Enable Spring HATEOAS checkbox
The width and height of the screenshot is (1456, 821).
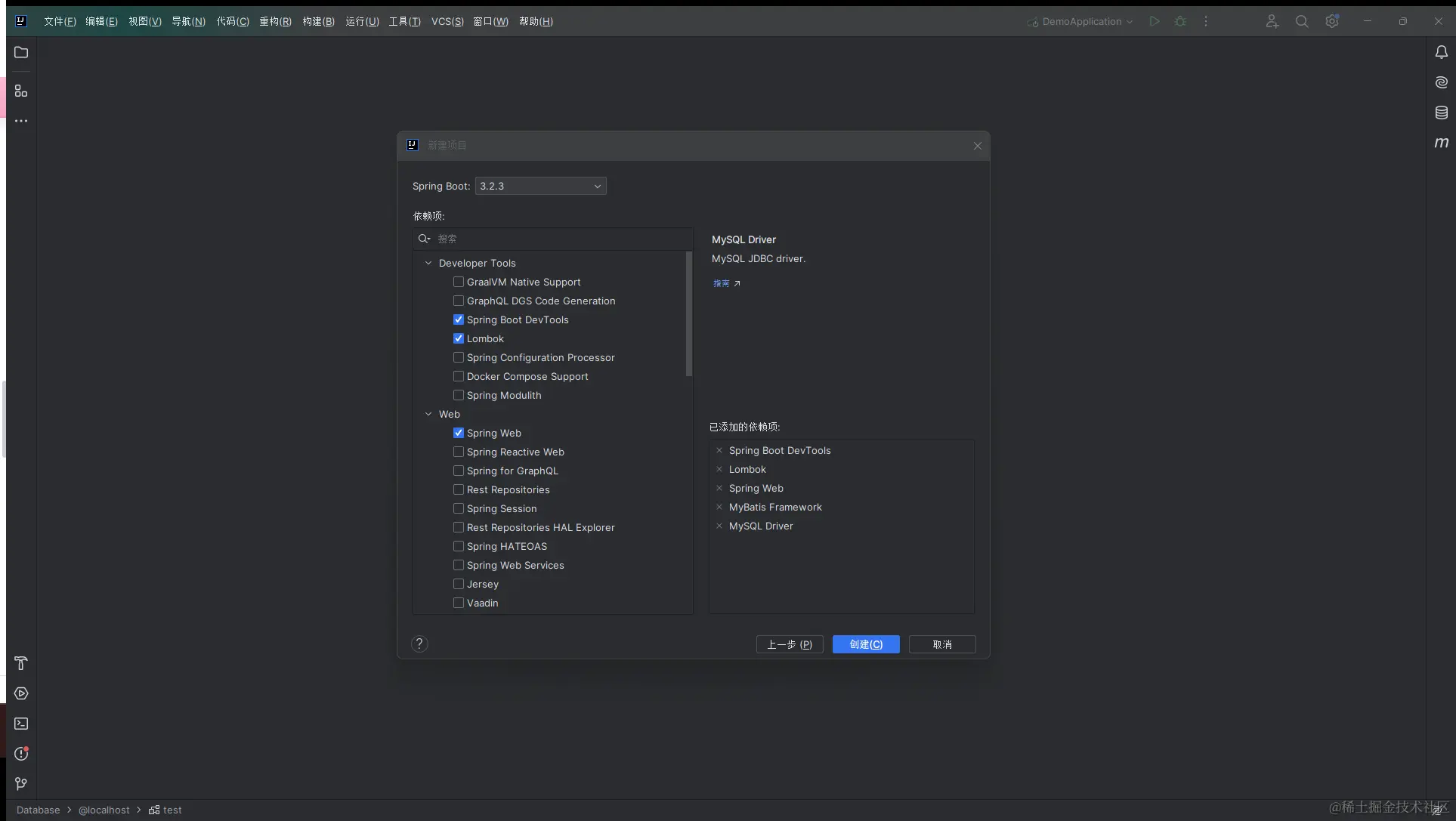click(x=459, y=546)
